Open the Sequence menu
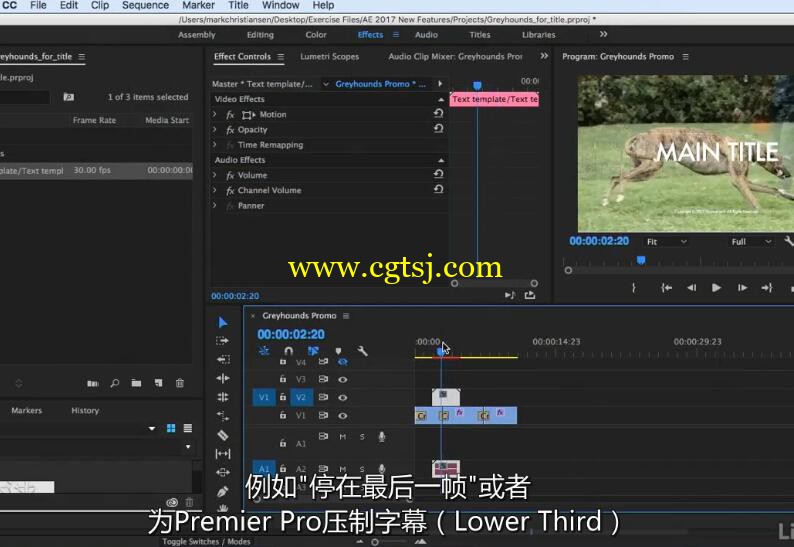794x547 pixels. tap(145, 6)
